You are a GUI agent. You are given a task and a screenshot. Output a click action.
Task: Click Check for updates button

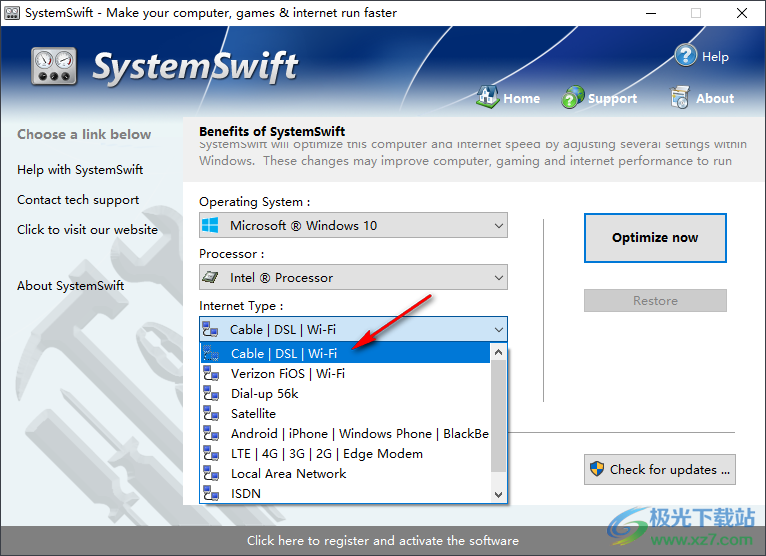click(x=660, y=470)
